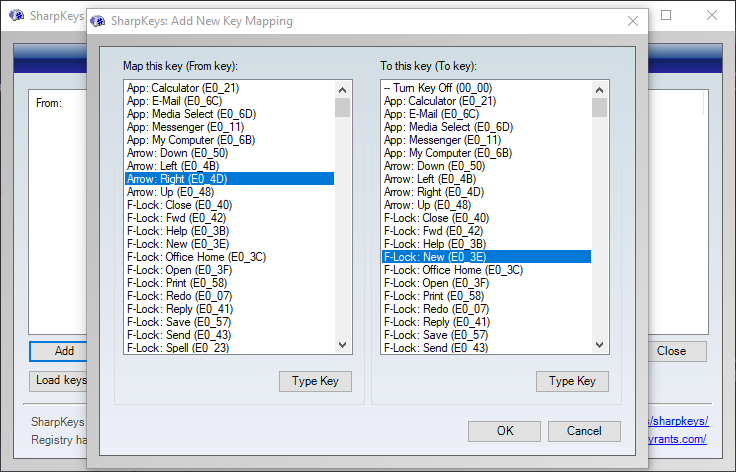Choose Arrow: Down in To key list
The image size is (736, 472).
(487, 166)
